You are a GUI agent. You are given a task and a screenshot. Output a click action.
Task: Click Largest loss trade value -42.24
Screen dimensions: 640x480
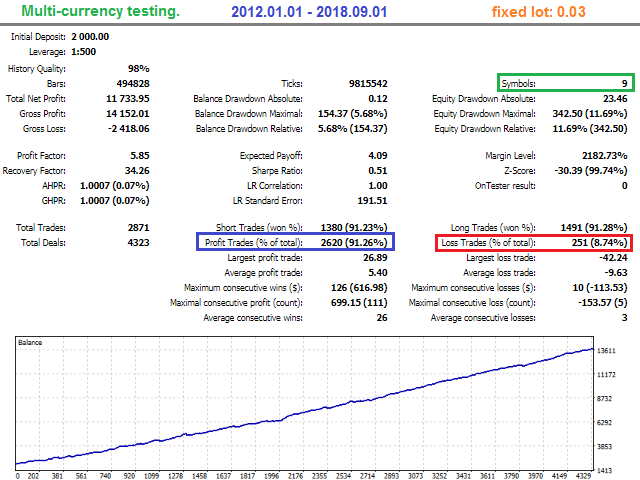pos(613,258)
